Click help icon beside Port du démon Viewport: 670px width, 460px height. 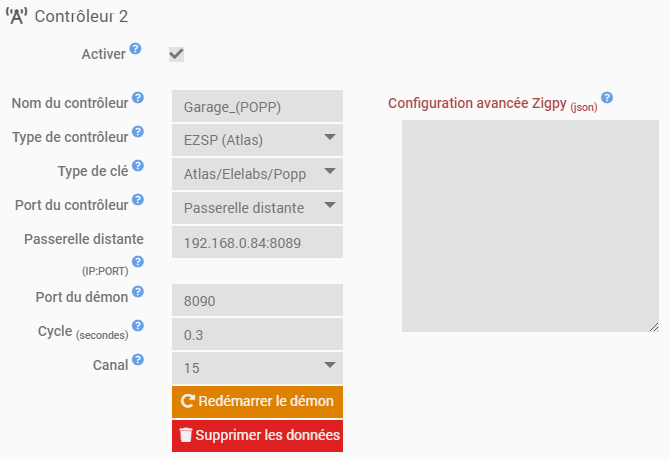click(x=138, y=292)
